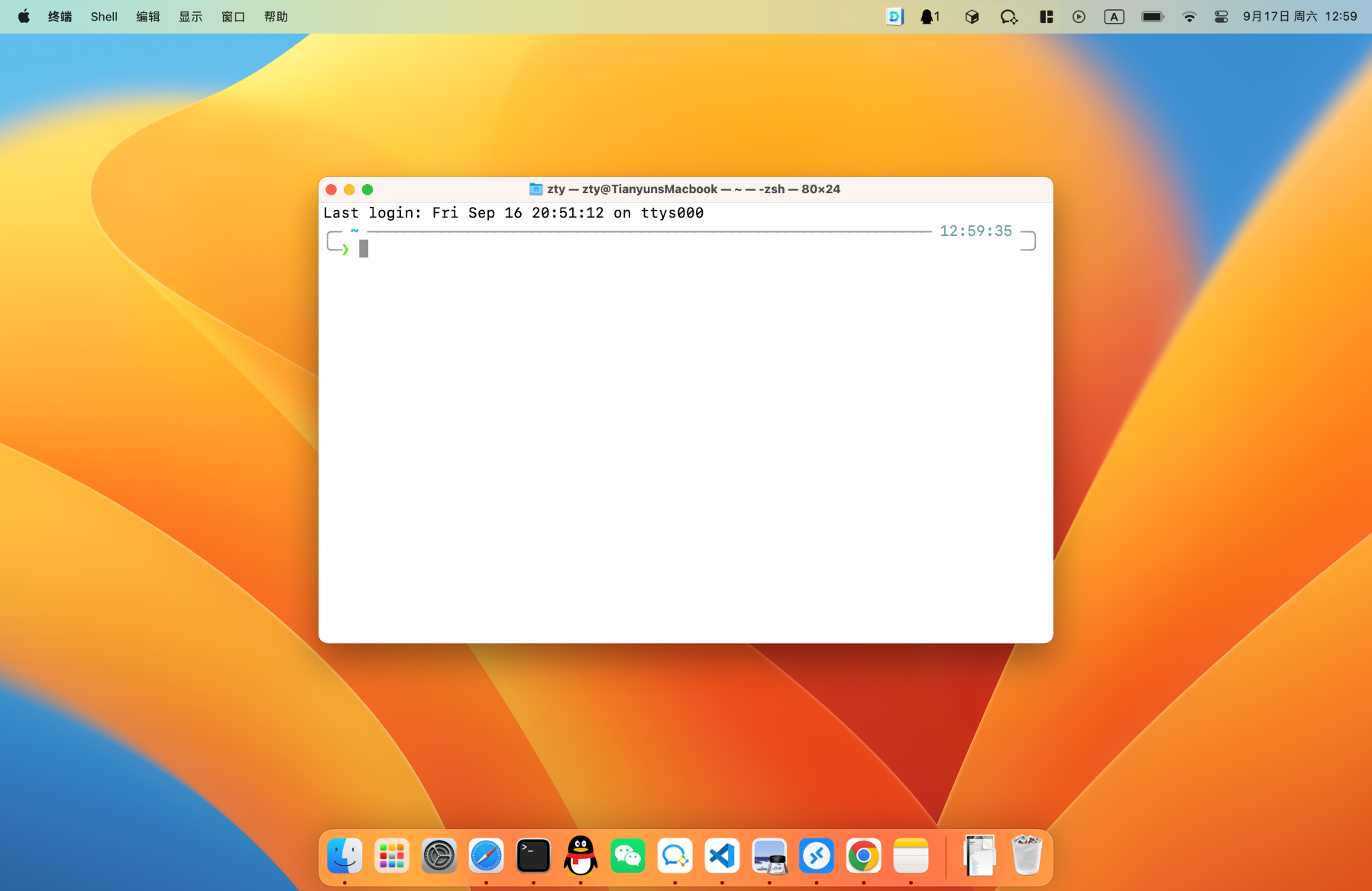Launch Safari from the Dock
Viewport: 1372px width, 891px height.
pyautogui.click(x=487, y=856)
